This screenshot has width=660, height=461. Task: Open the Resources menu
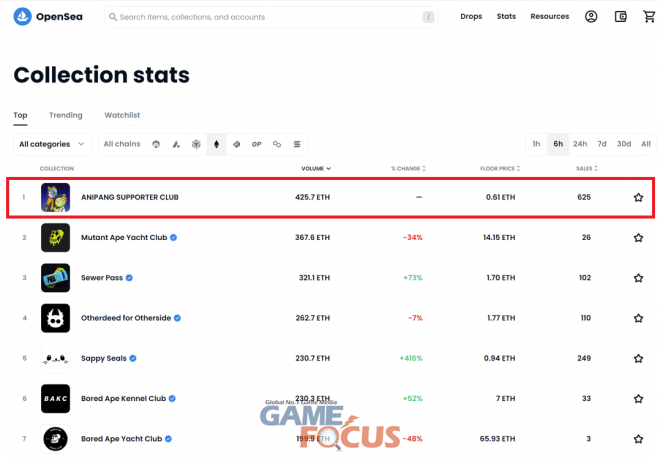pos(549,16)
